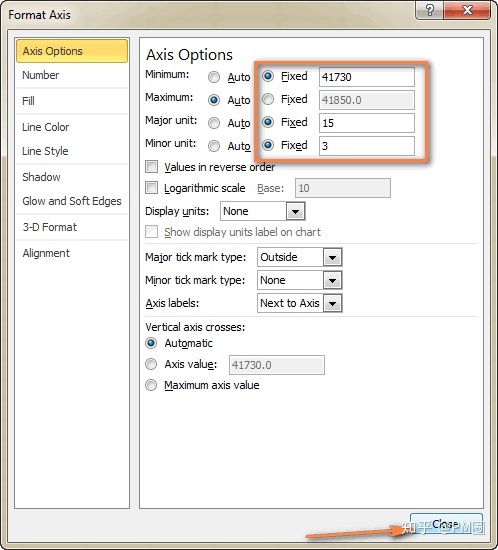The image size is (498, 550).
Task: Select Maximum axis value radio
Action: click(151, 385)
